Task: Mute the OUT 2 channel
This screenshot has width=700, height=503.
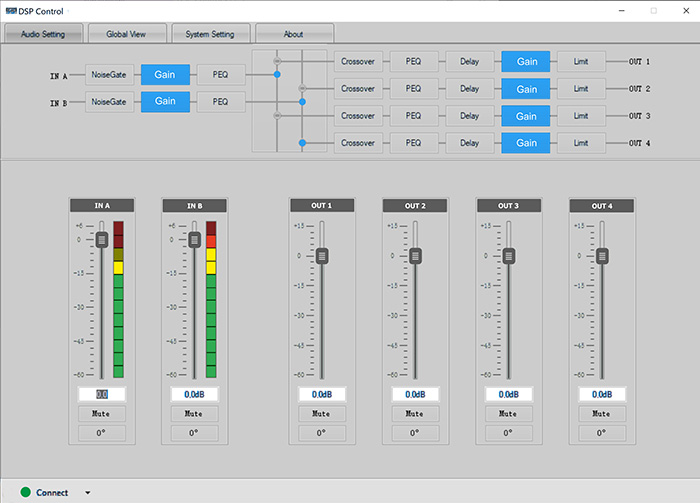Action: pos(415,414)
